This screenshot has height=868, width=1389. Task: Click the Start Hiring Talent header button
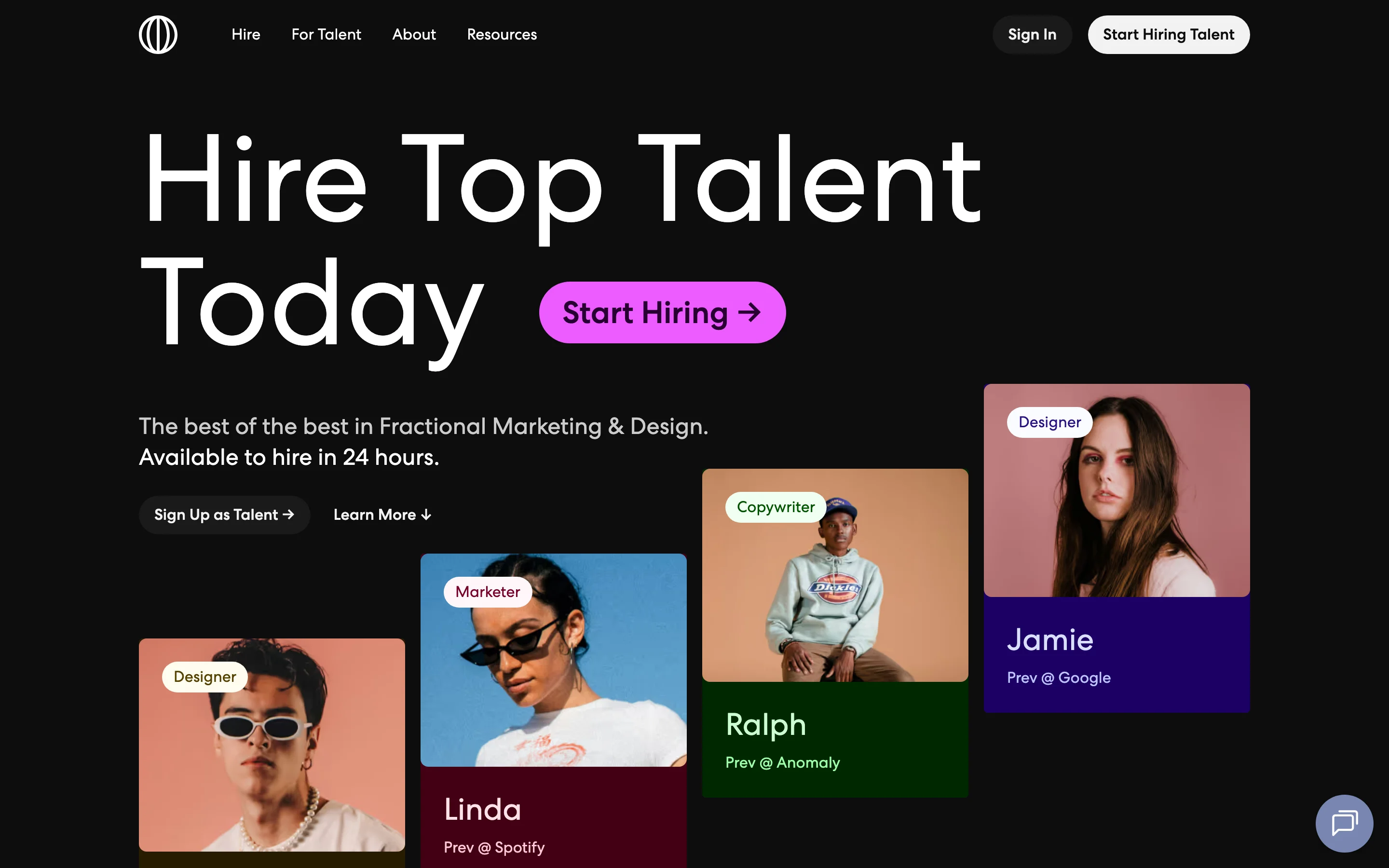click(1168, 34)
